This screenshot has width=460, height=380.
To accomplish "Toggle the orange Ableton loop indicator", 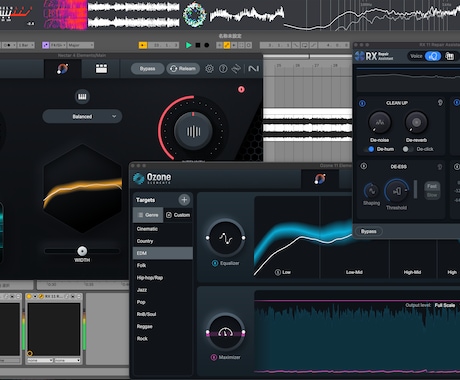I will click(x=143, y=45).
